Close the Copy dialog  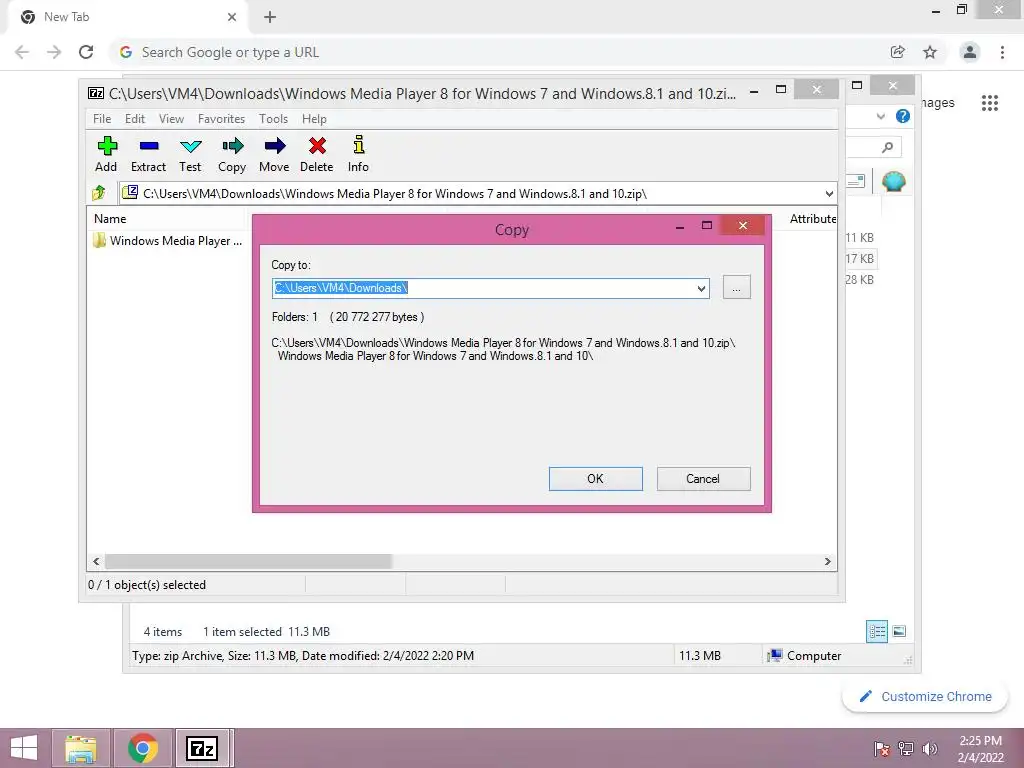[743, 225]
